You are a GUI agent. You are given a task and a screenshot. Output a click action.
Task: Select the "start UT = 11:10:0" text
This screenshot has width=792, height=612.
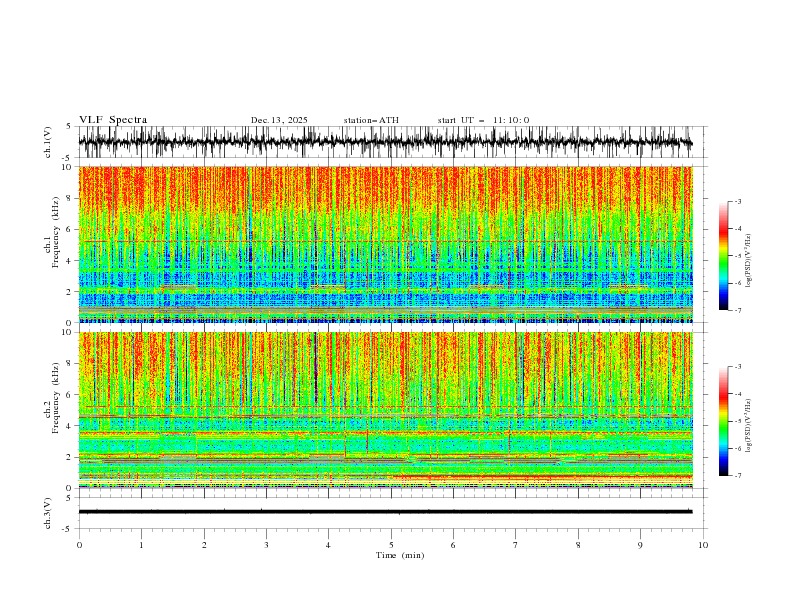coord(483,120)
